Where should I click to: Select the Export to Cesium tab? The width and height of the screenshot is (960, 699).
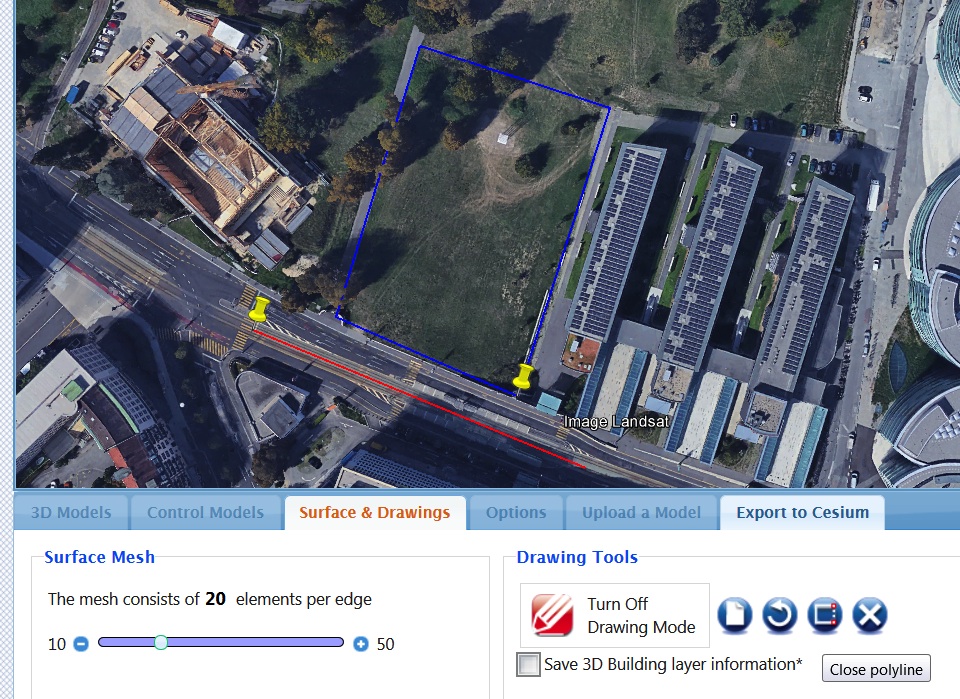(x=803, y=512)
